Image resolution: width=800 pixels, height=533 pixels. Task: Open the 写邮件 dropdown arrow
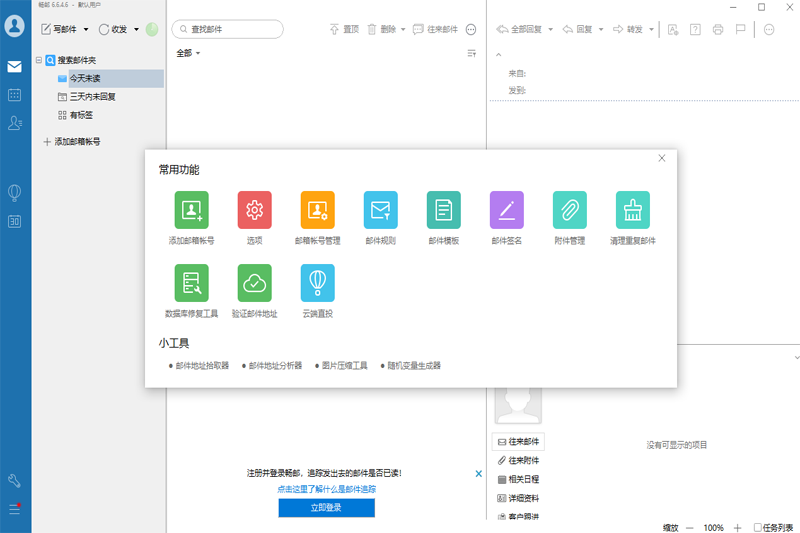(86, 30)
